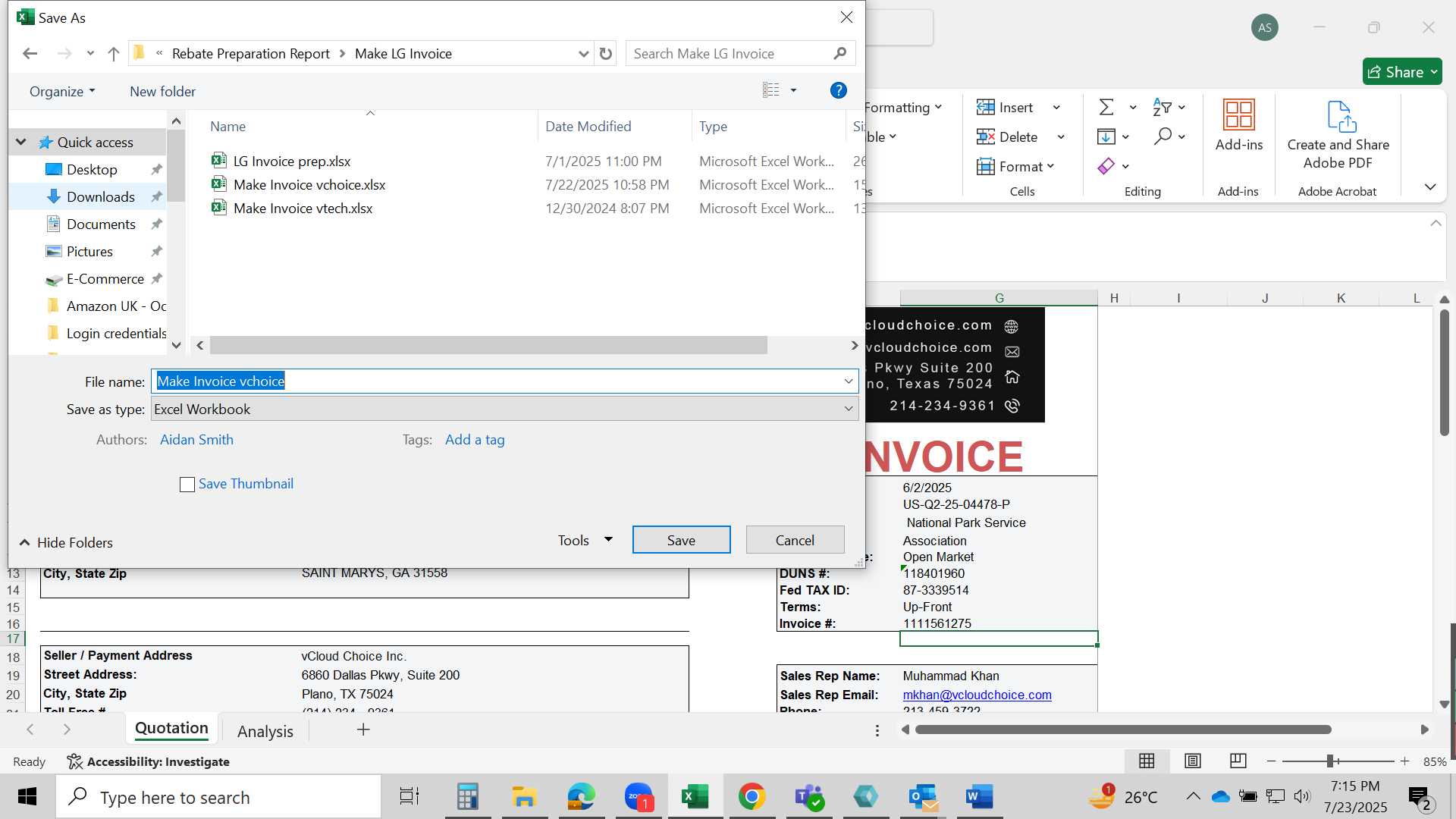Change the file list view layout
Image resolution: width=1456 pixels, height=819 pixels.
tap(771, 90)
